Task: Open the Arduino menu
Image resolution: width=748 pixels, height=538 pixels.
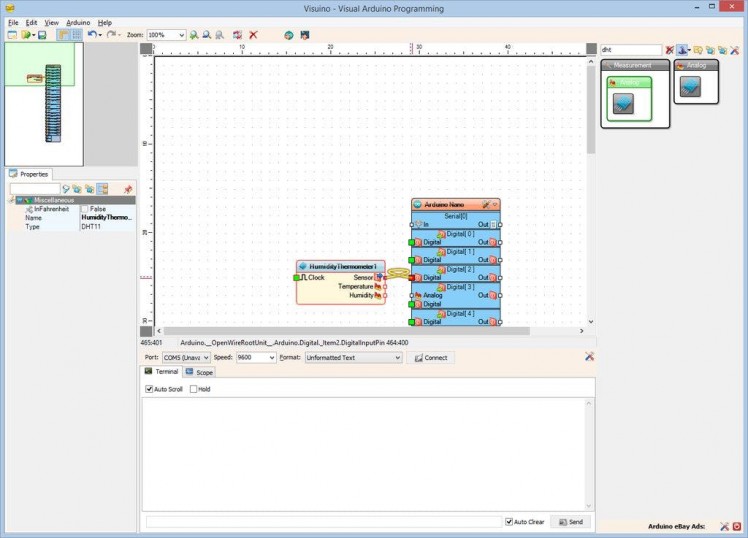Action: click(78, 22)
